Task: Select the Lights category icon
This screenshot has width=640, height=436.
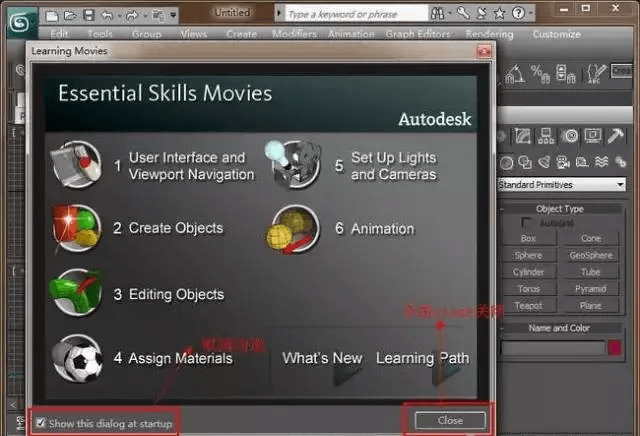Action: pos(544,162)
